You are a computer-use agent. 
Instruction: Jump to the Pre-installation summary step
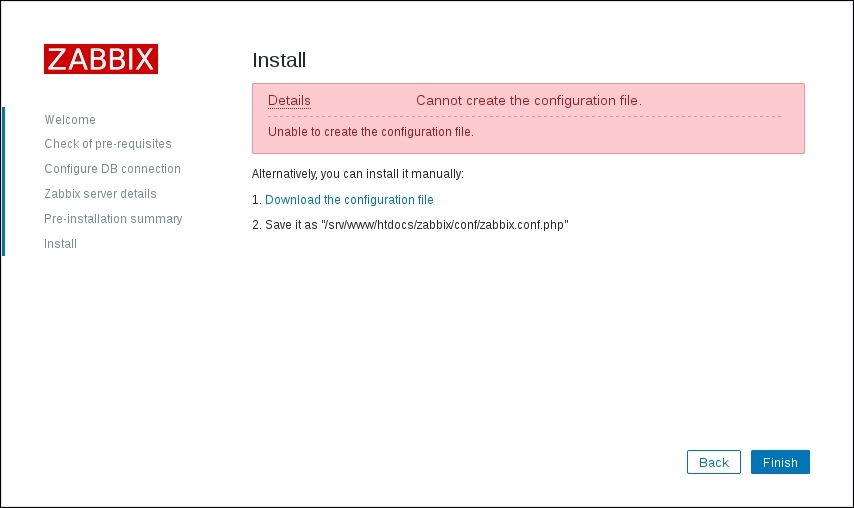(x=113, y=219)
